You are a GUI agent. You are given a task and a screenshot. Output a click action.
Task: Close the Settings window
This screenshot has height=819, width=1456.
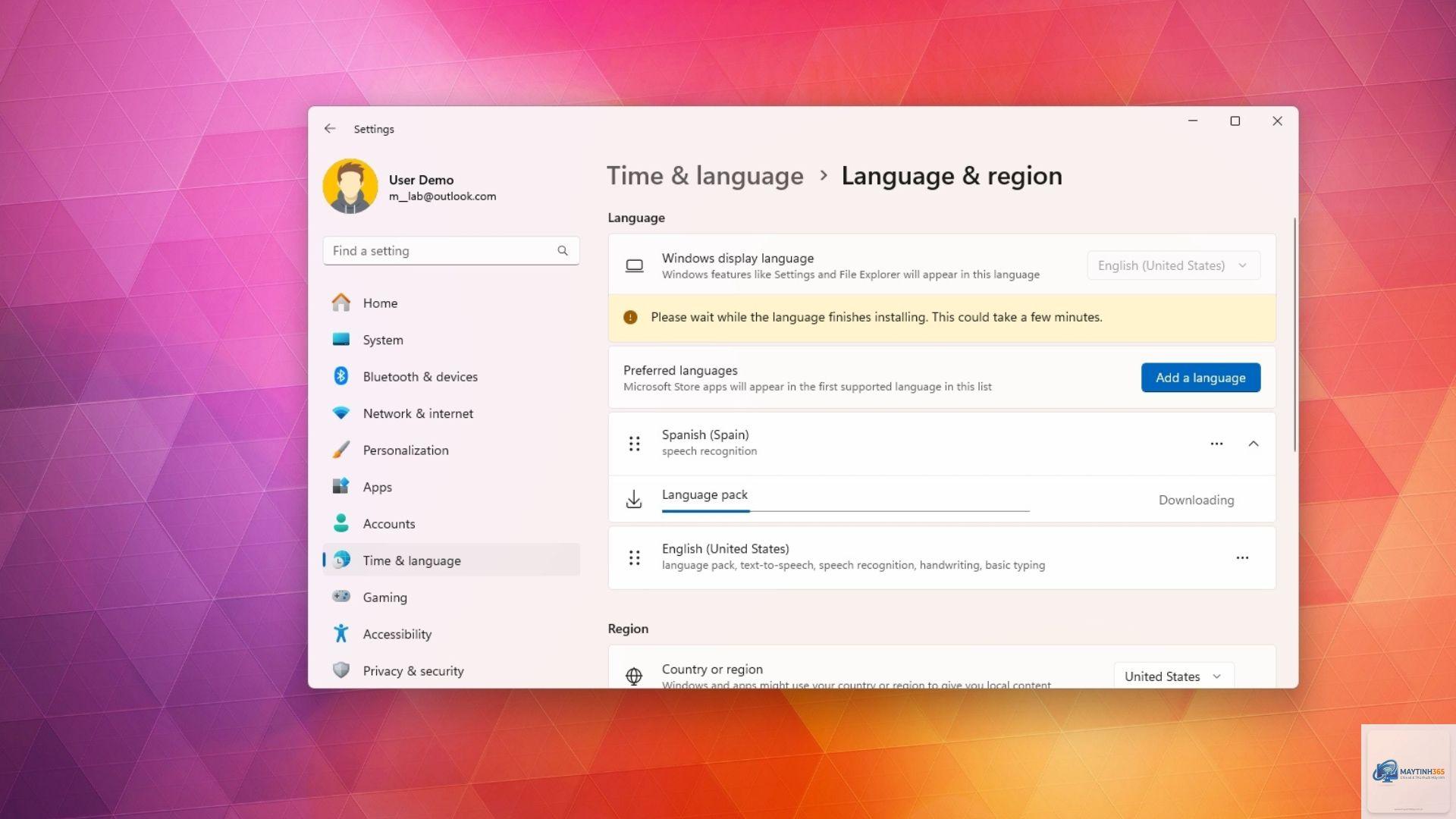[x=1277, y=121]
